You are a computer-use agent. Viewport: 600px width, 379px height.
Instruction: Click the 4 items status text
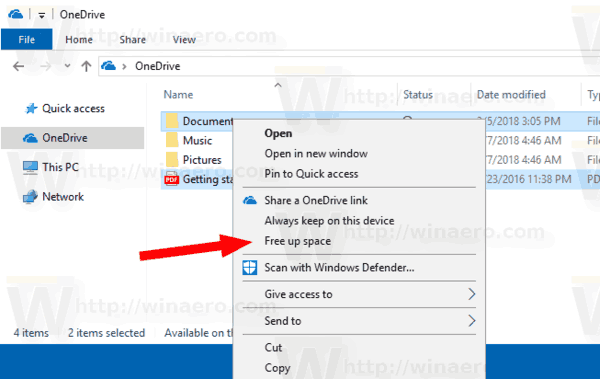click(31, 333)
